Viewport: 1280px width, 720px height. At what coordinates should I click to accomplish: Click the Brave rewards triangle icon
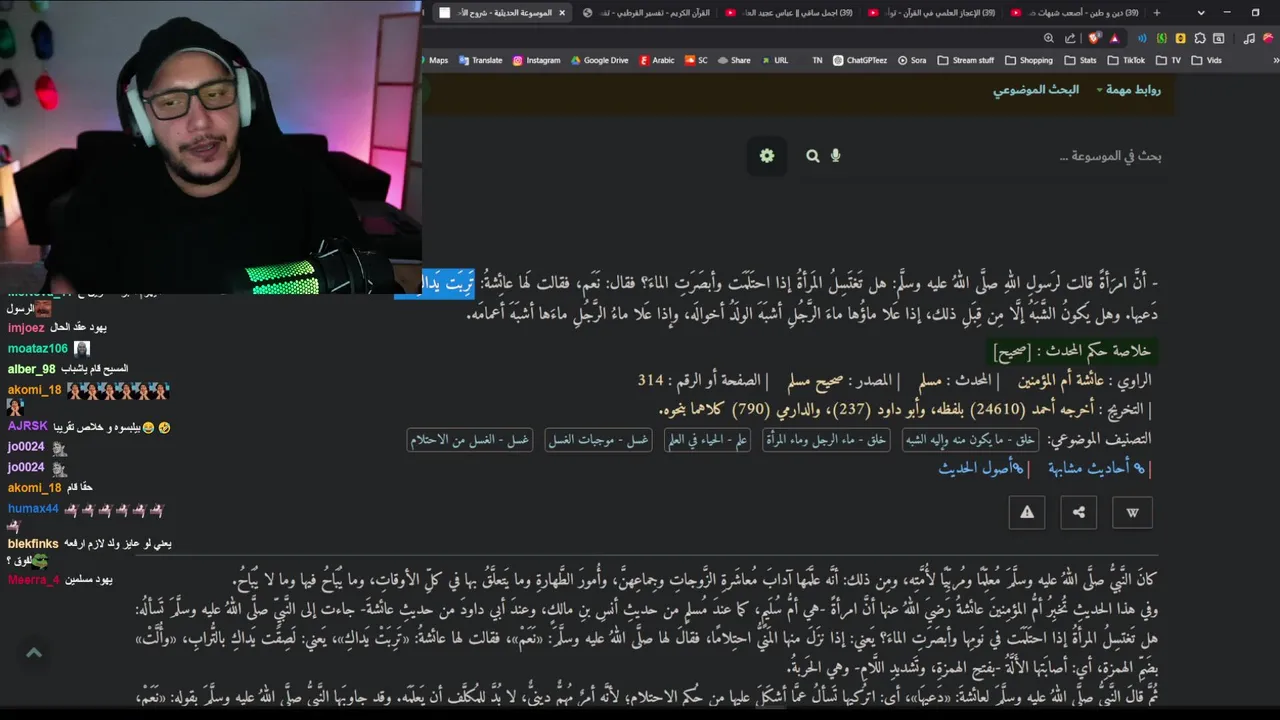(1114, 38)
